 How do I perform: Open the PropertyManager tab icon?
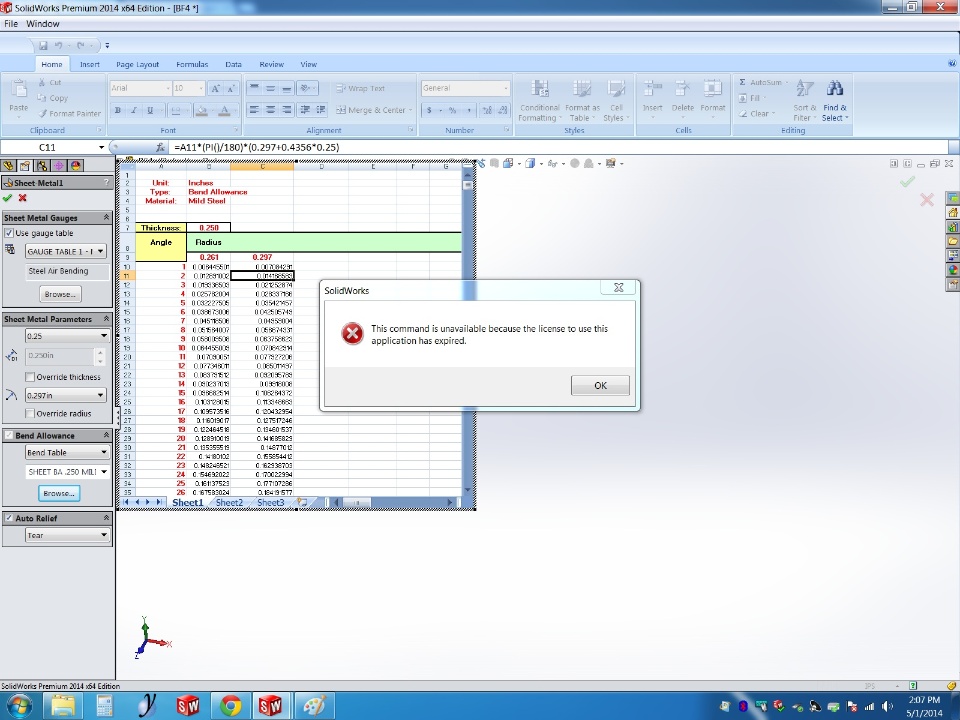(x=24, y=166)
